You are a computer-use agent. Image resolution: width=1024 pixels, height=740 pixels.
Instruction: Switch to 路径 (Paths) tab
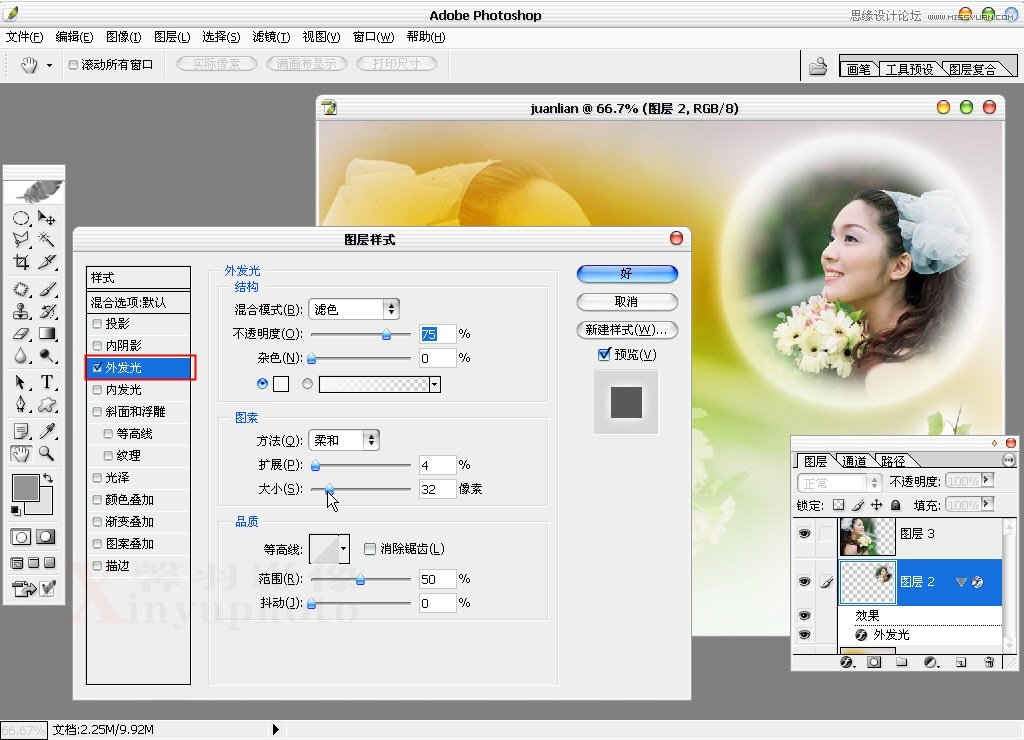(893, 461)
